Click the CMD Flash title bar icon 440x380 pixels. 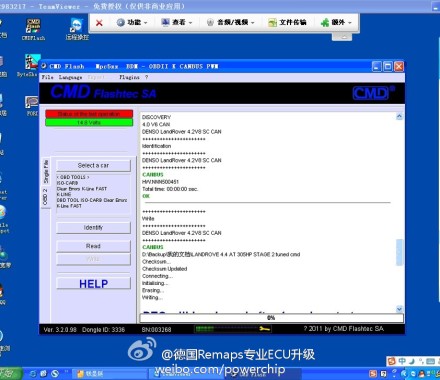[x=44, y=66]
